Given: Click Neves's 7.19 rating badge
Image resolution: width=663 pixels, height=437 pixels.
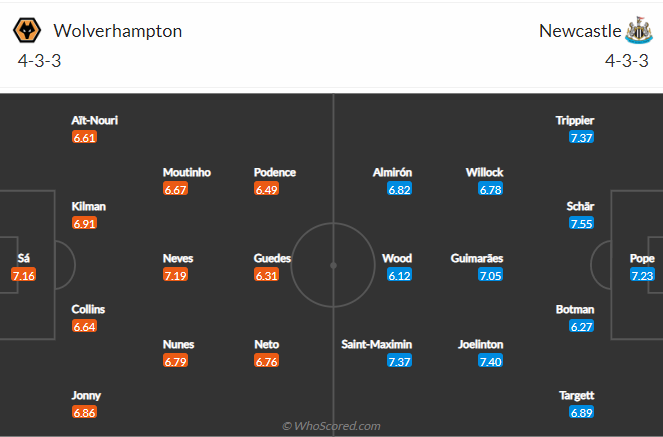Looking at the screenshot, I should 175,275.
